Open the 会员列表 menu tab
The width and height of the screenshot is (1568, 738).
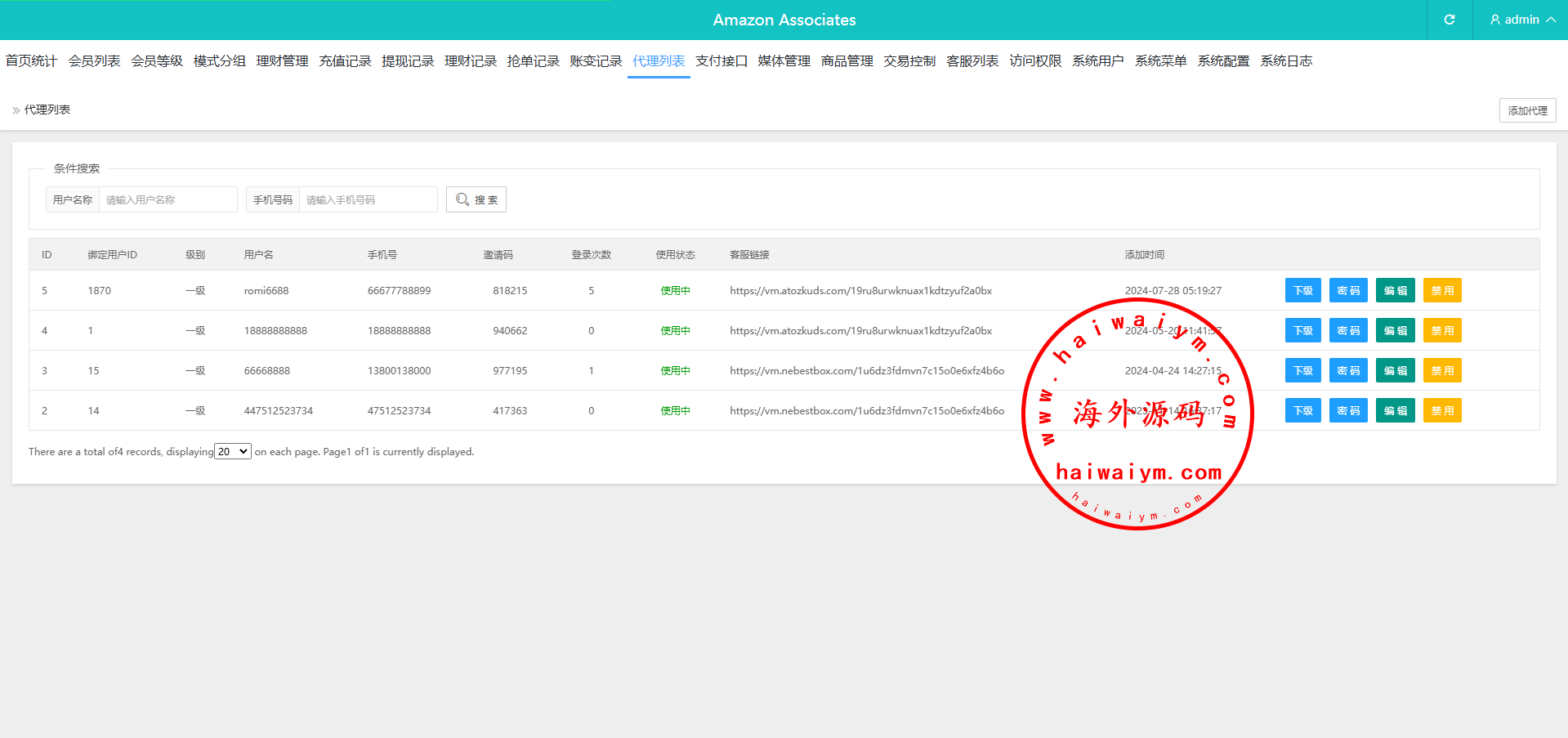[94, 61]
